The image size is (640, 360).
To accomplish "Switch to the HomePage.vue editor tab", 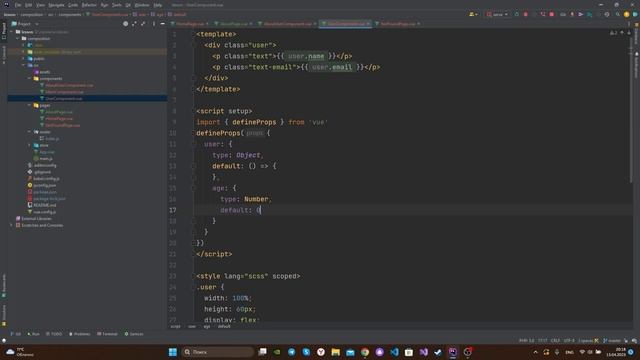I will click(190, 24).
